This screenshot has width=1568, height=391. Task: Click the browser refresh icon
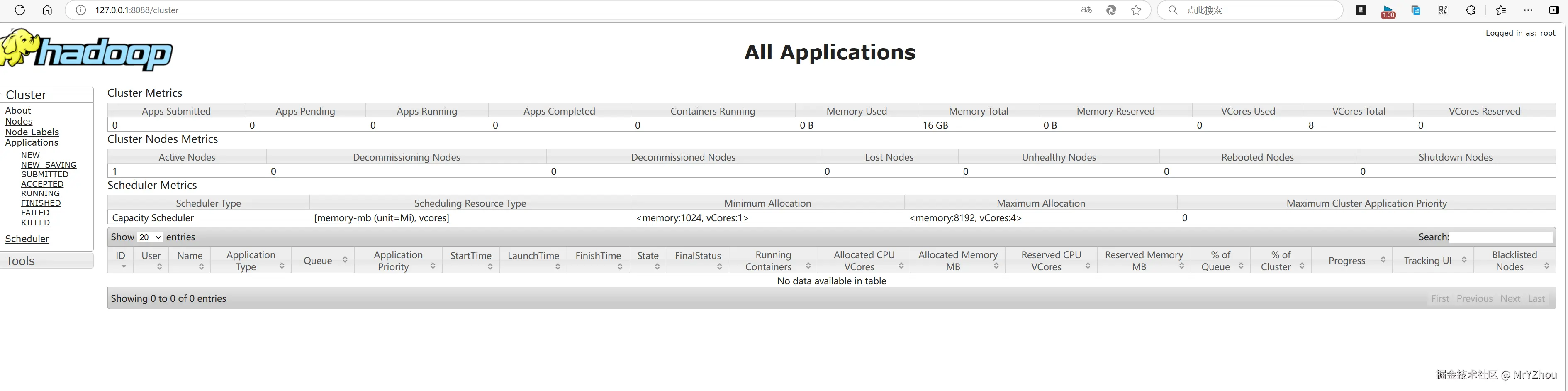(19, 10)
